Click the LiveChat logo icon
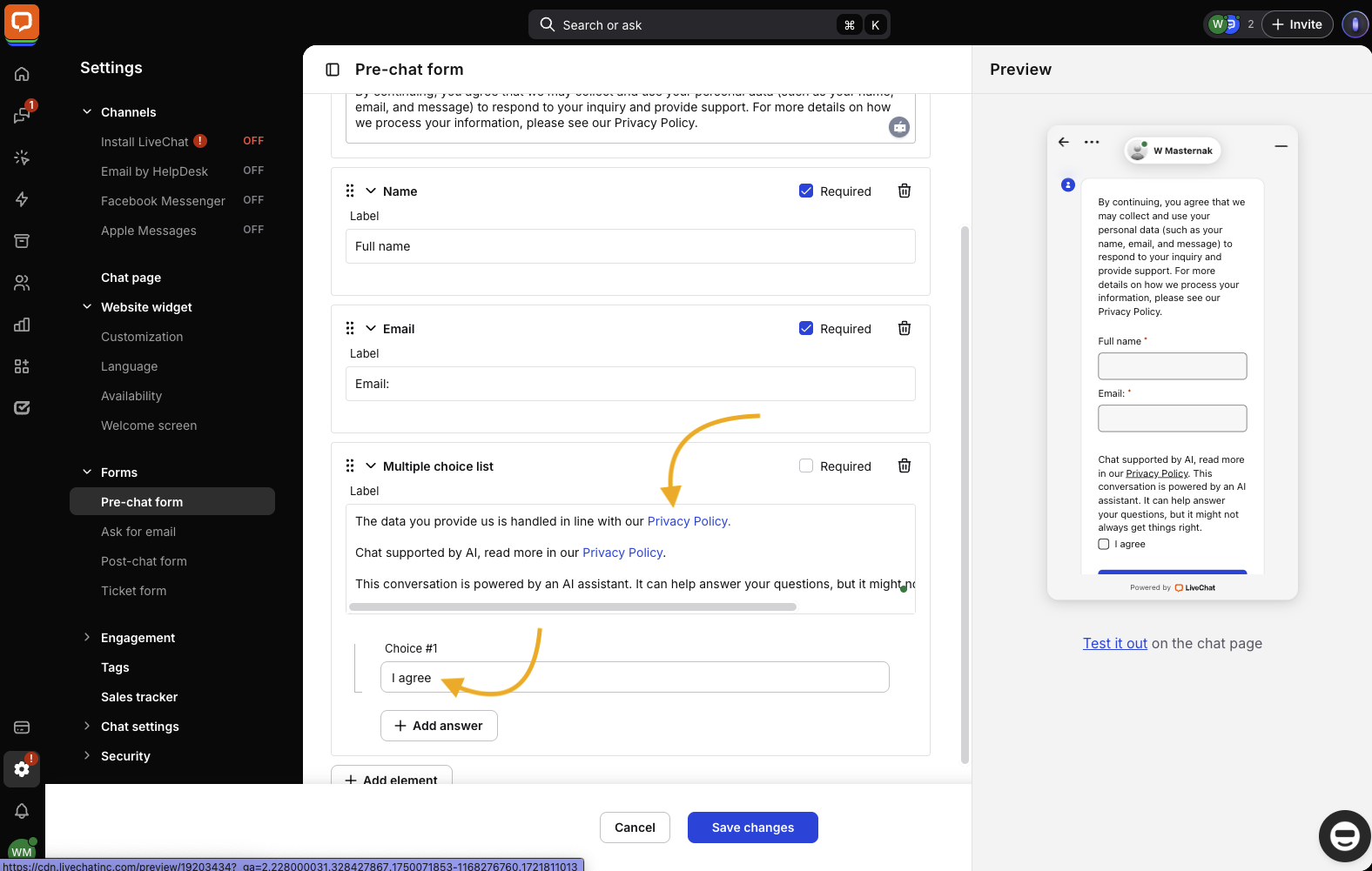Image resolution: width=1372 pixels, height=871 pixels. click(22, 23)
